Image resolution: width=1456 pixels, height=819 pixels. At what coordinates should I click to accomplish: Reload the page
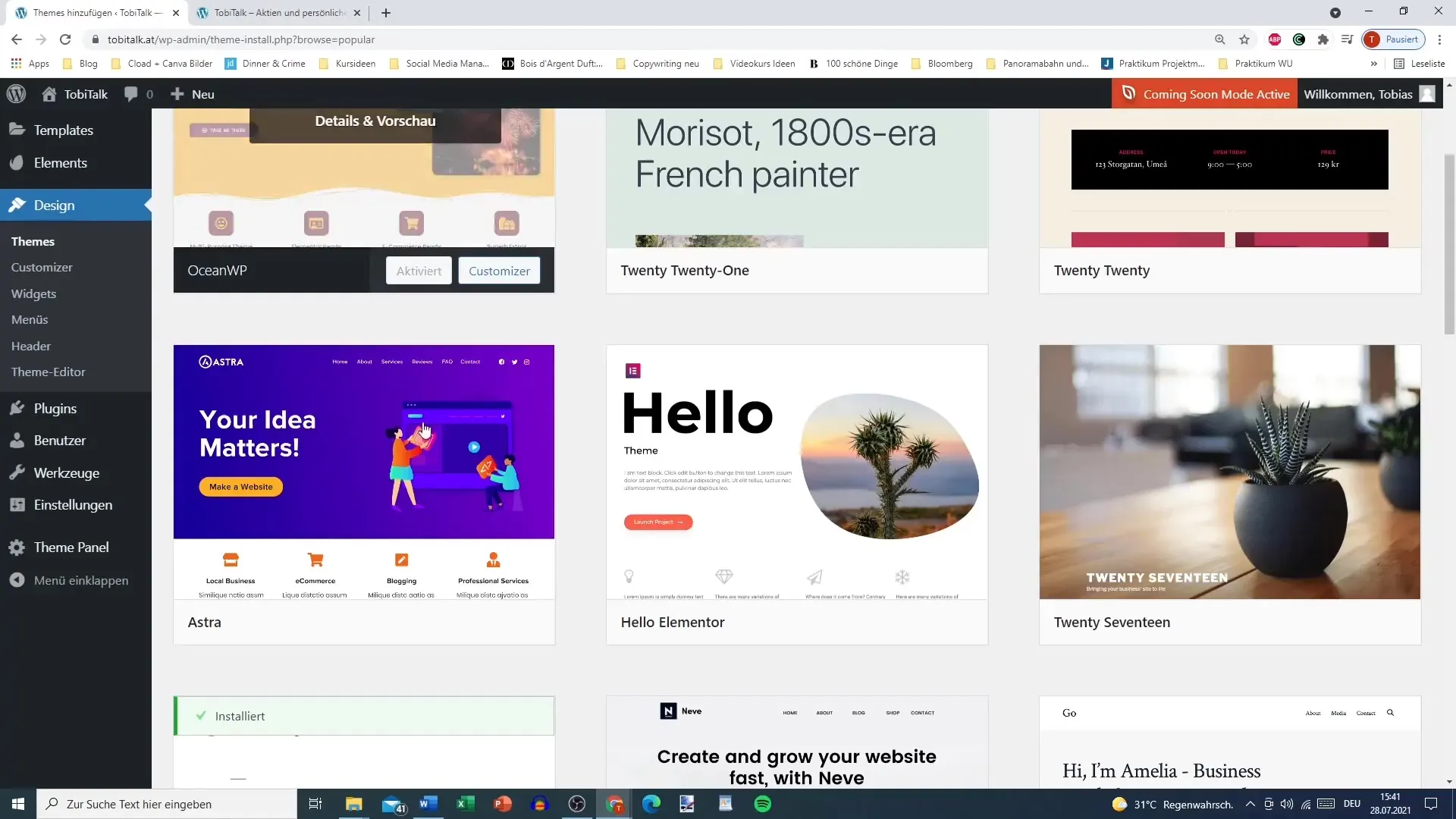tap(65, 39)
